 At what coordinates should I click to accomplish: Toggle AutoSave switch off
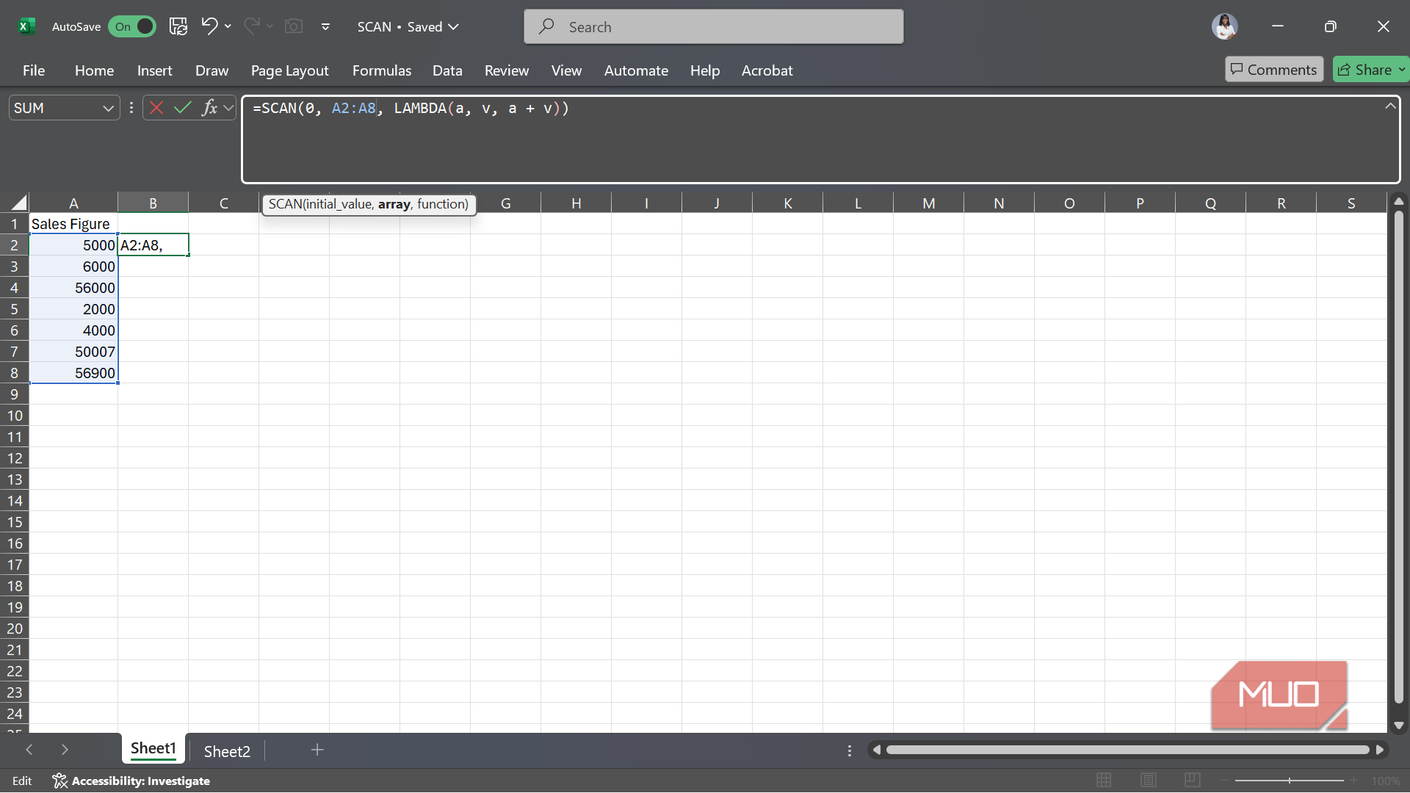click(133, 27)
